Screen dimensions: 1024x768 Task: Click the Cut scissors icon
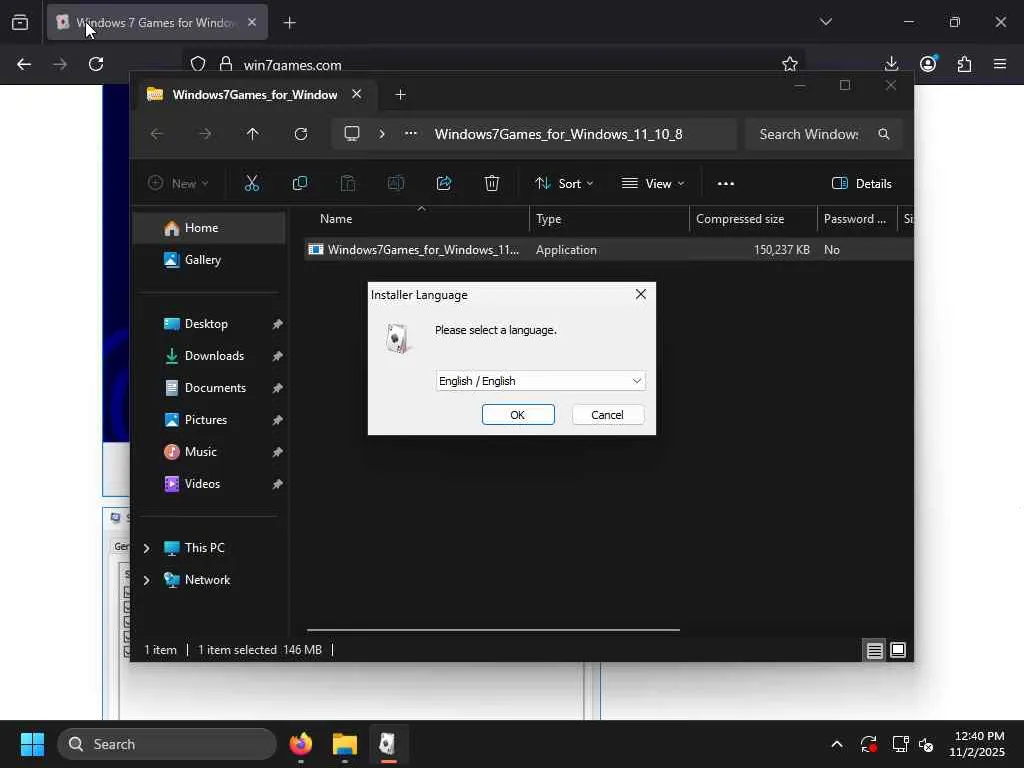[251, 184]
